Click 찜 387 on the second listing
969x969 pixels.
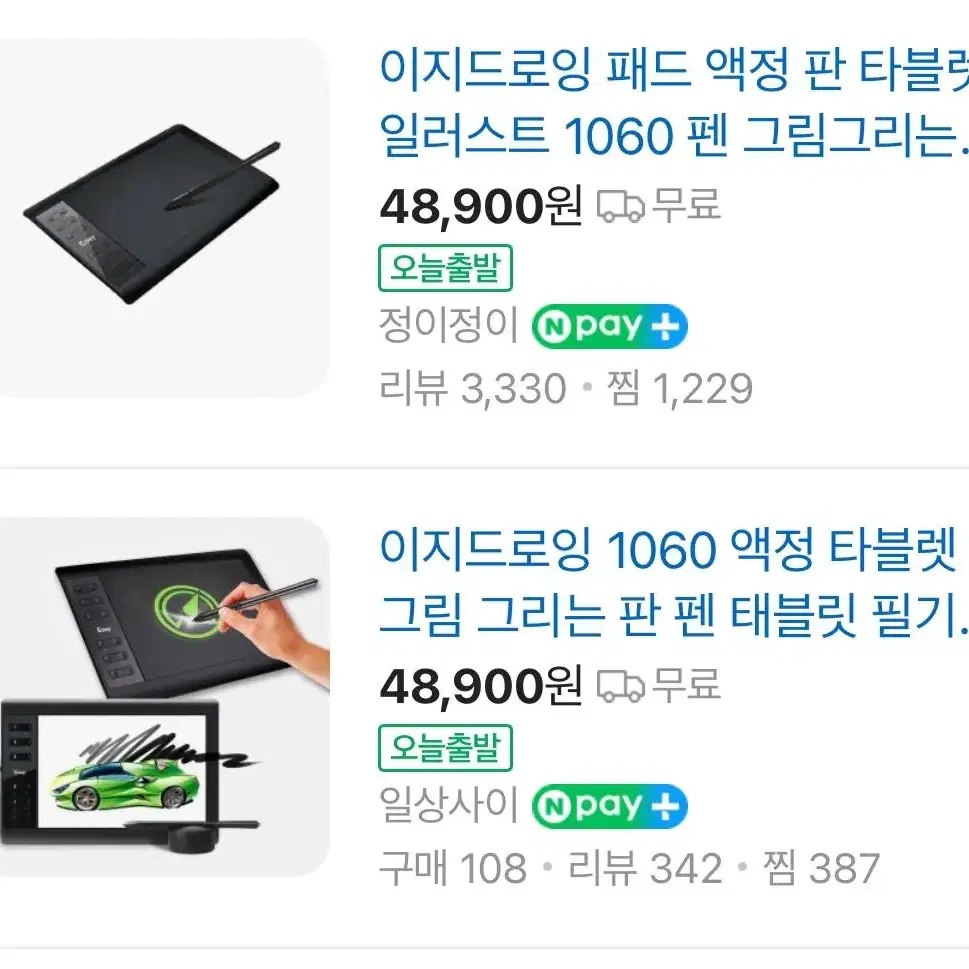821,868
